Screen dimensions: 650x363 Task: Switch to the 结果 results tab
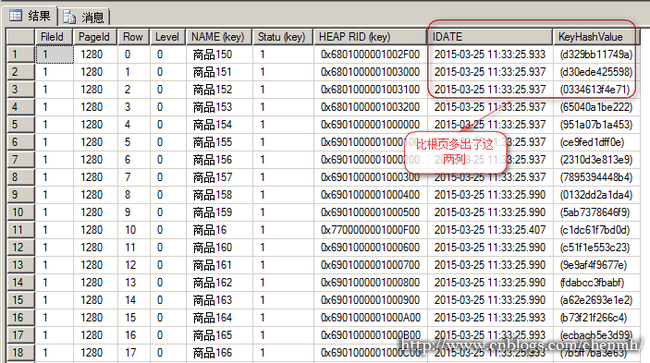29,16
